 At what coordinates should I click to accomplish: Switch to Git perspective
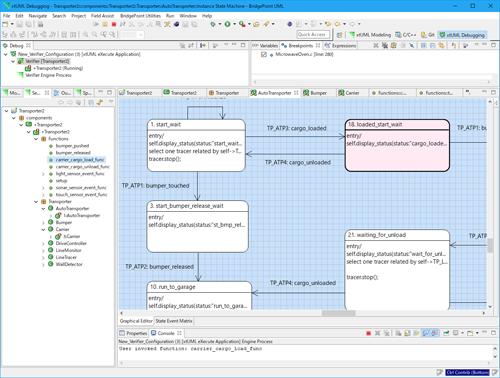tap(428, 35)
